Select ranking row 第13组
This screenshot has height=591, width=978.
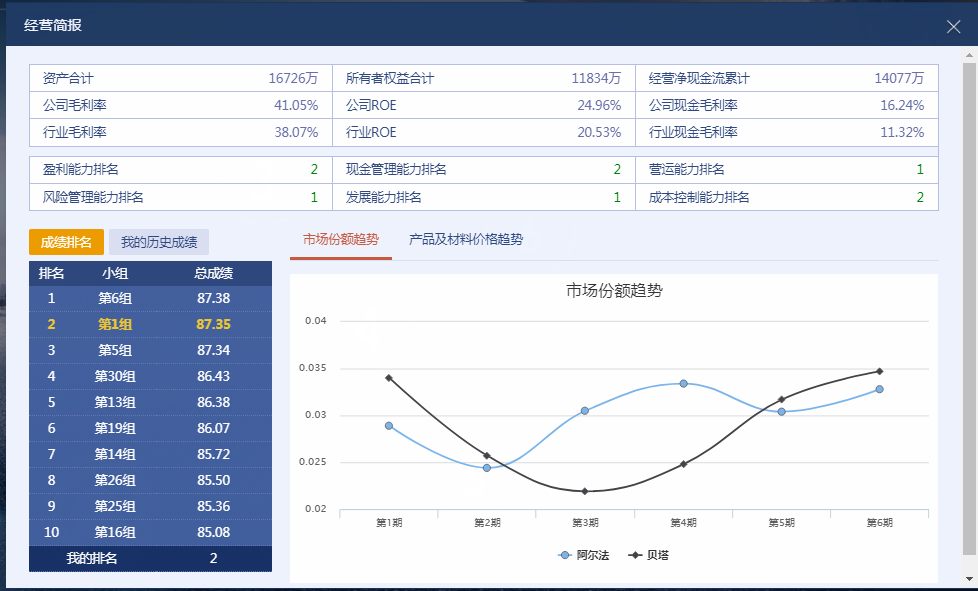coord(150,403)
